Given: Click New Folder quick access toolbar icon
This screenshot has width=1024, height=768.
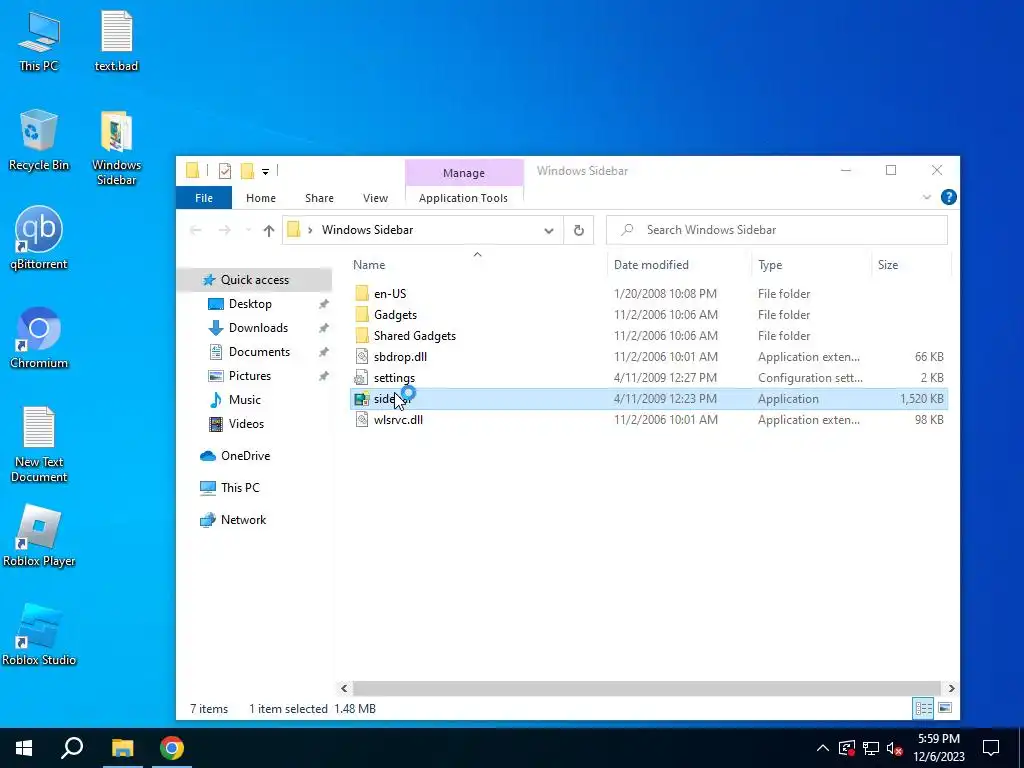Looking at the screenshot, I should click(248, 171).
